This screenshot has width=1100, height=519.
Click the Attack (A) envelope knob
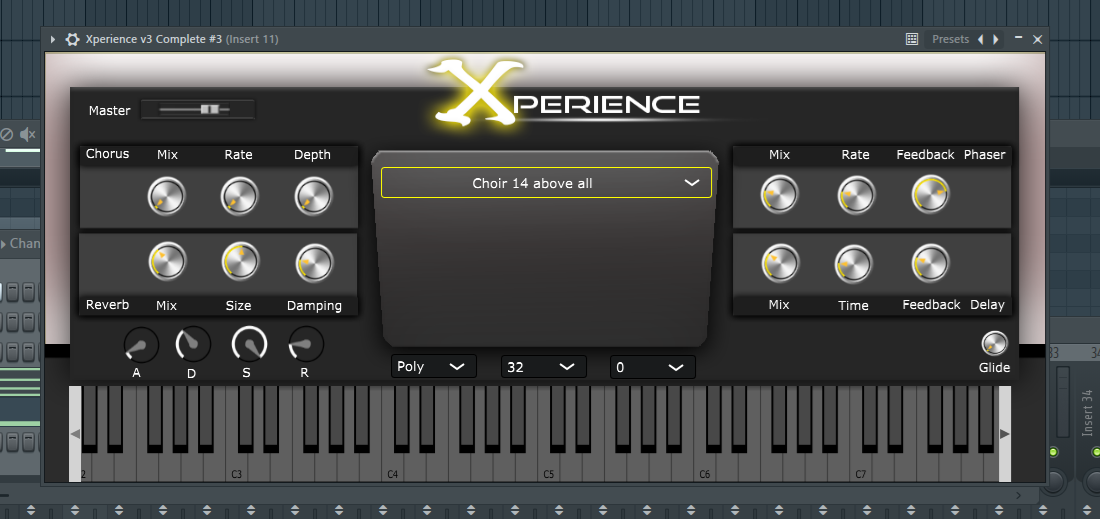[x=141, y=345]
